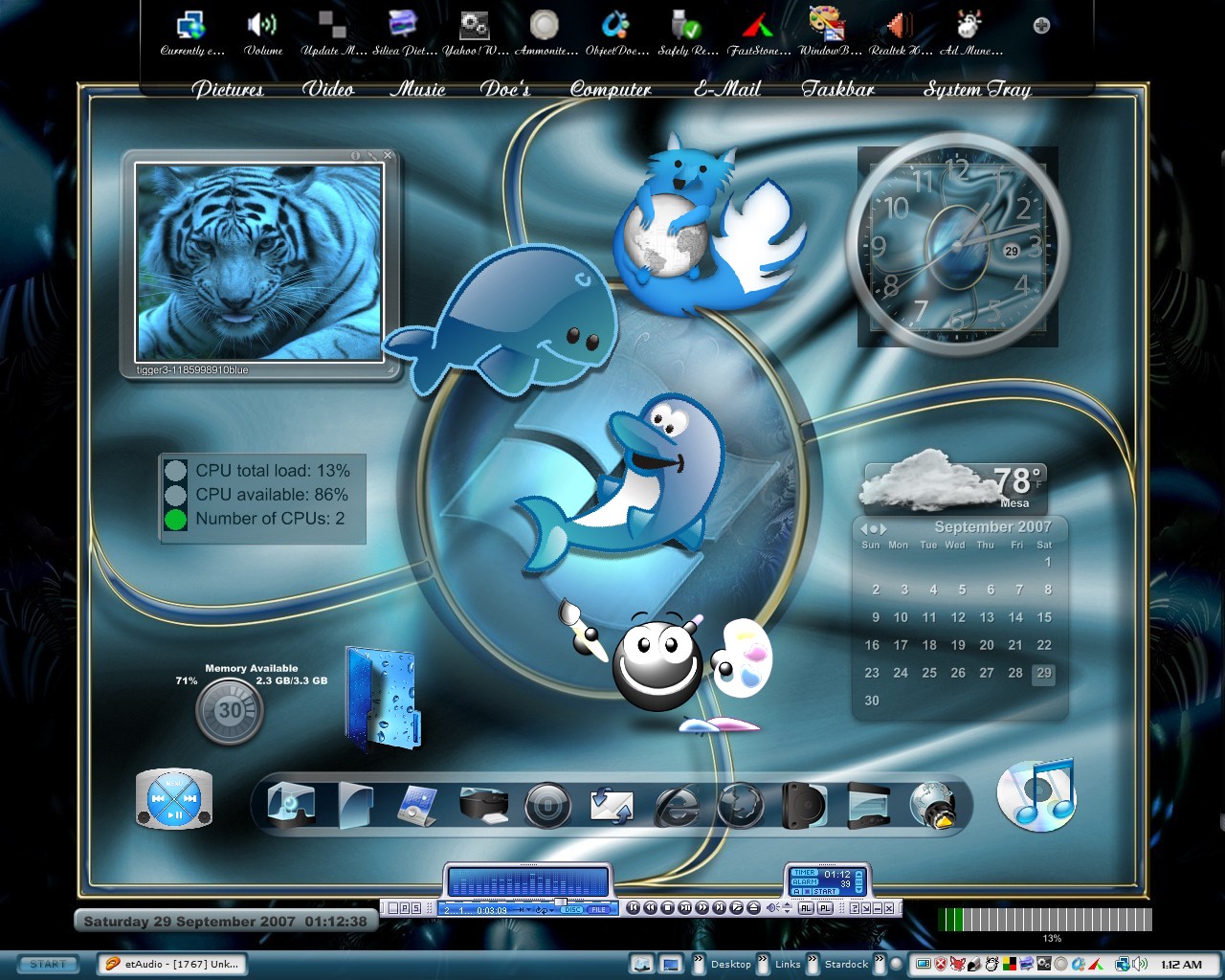Click the blue whale desktop icon
1225x980 pixels.
click(x=502, y=321)
